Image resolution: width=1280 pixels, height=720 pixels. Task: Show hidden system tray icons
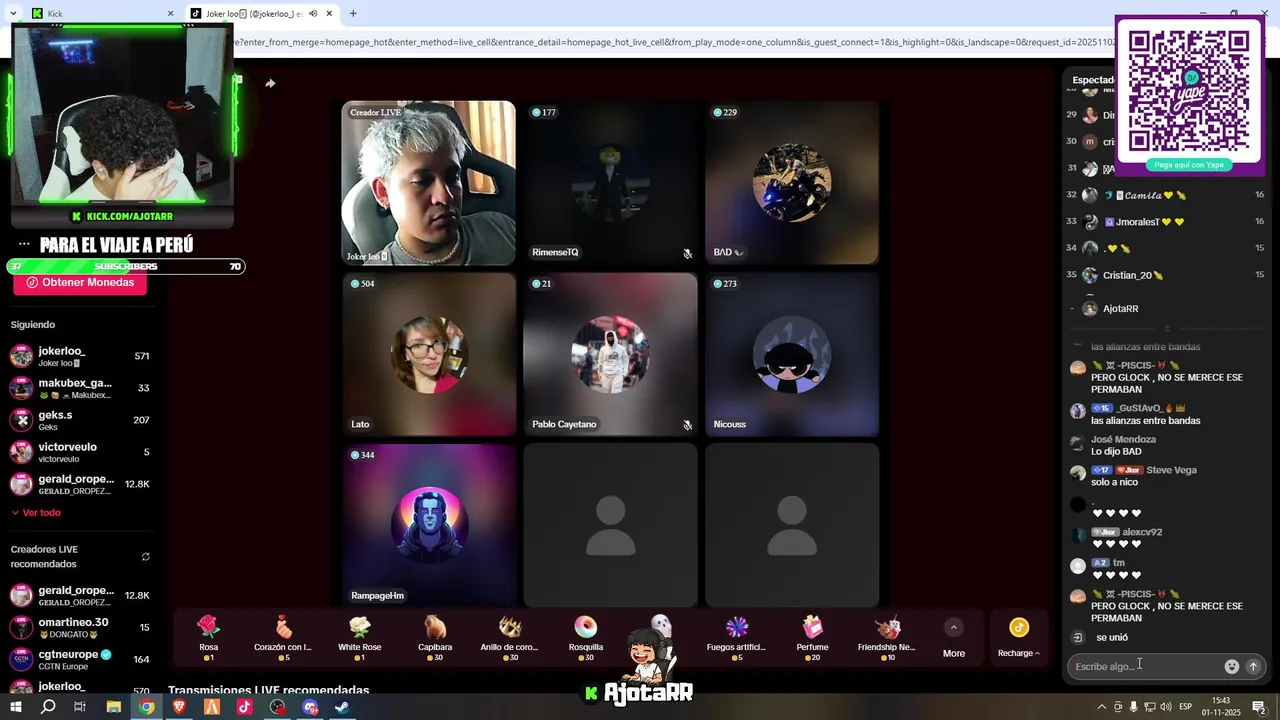[x=1102, y=706]
